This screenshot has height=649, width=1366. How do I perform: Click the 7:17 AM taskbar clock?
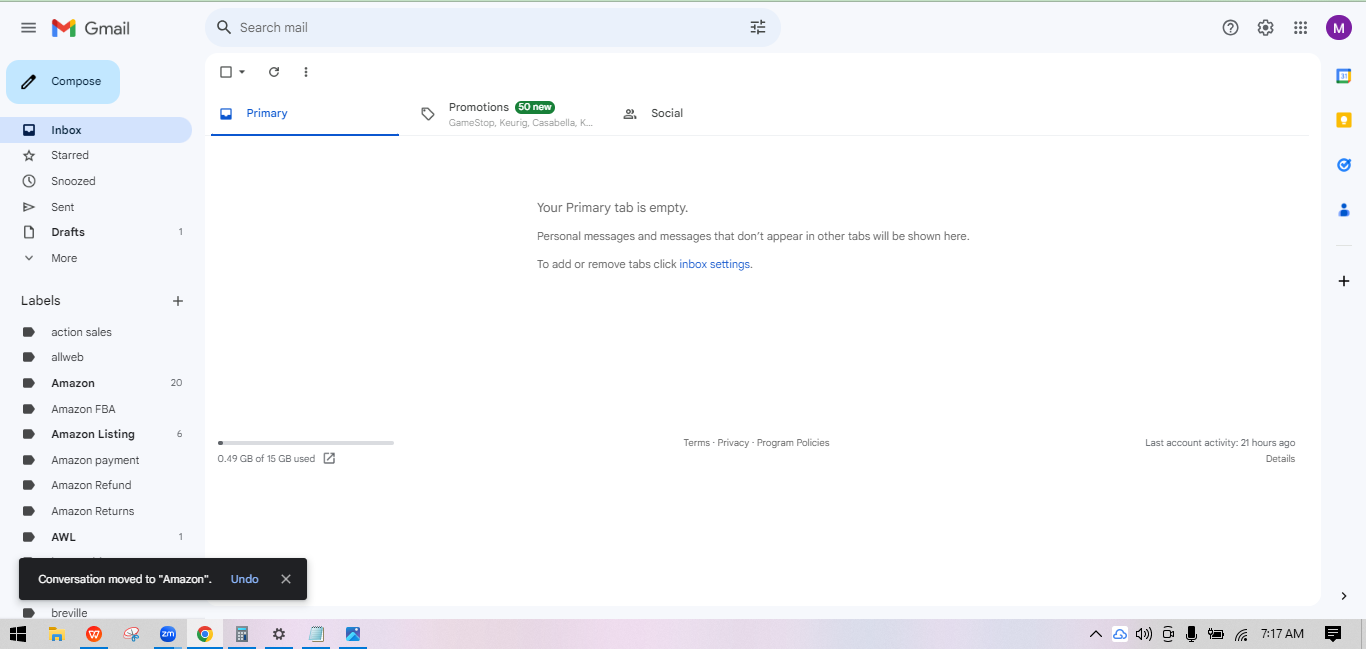[x=1282, y=634]
